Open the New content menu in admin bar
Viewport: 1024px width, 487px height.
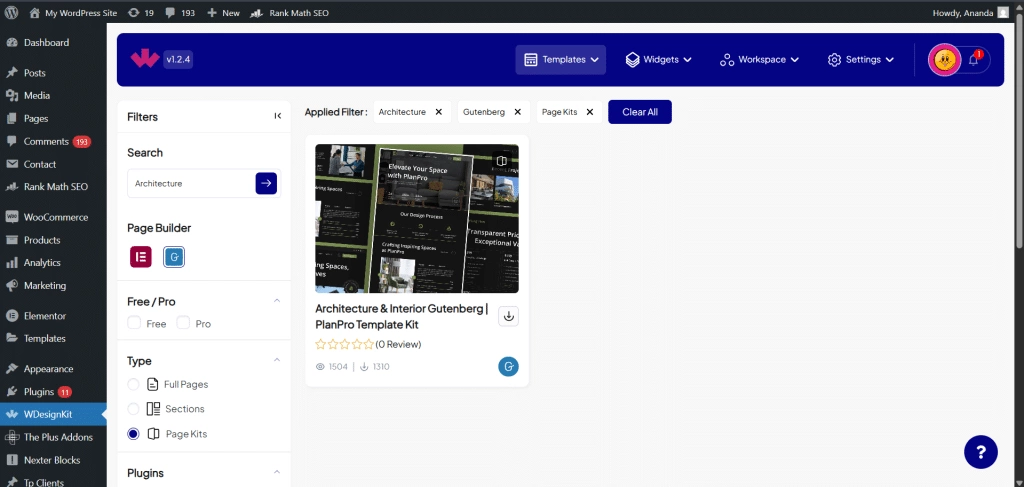pos(223,12)
